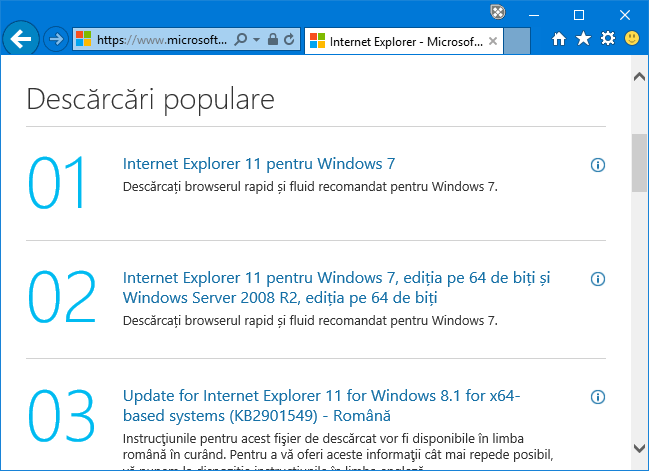This screenshot has width=649, height=471.
Task: Open the address bar autocomplete dropdown arrow
Action: tap(257, 40)
